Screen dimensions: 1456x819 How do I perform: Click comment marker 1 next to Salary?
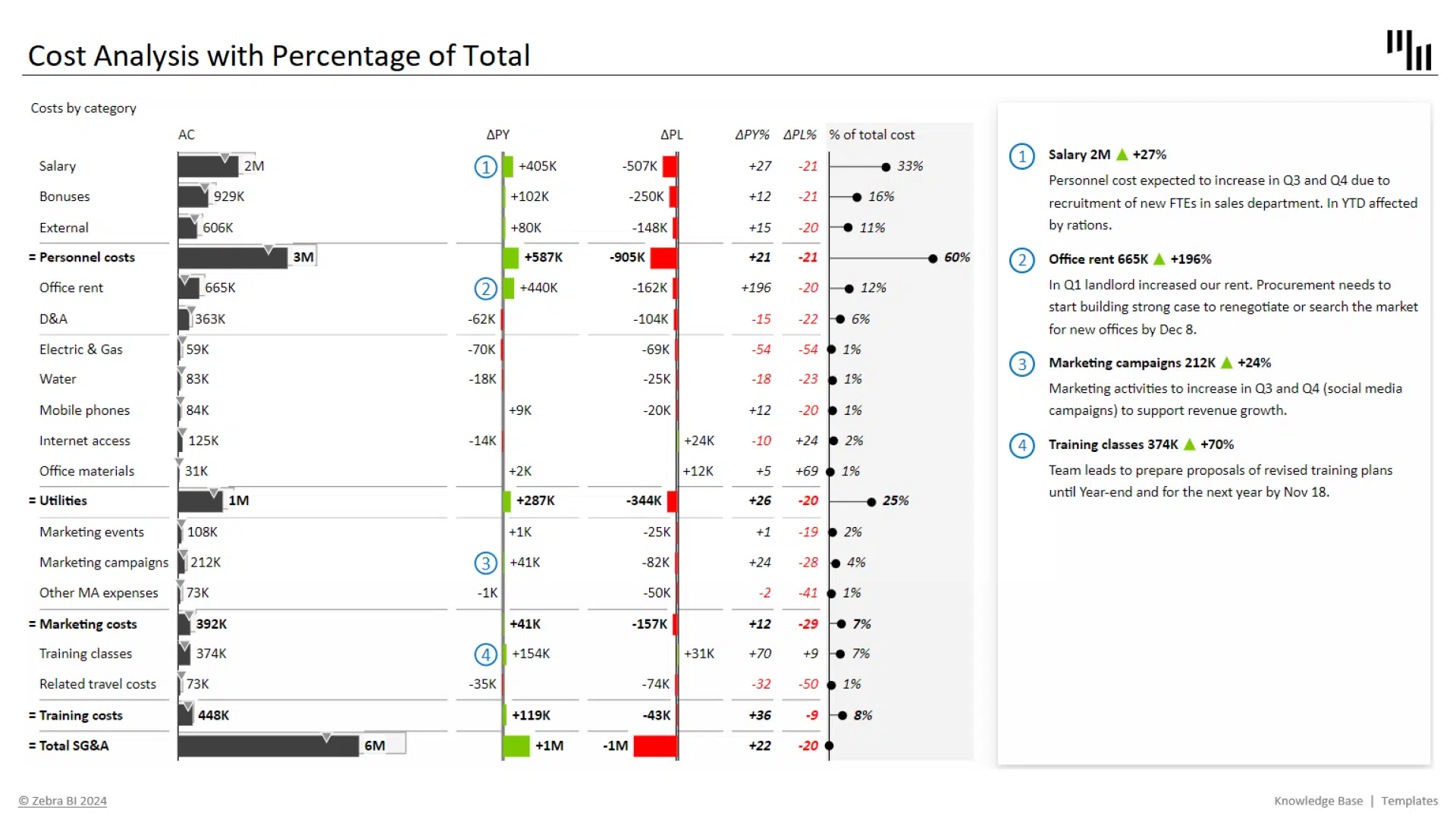point(485,167)
